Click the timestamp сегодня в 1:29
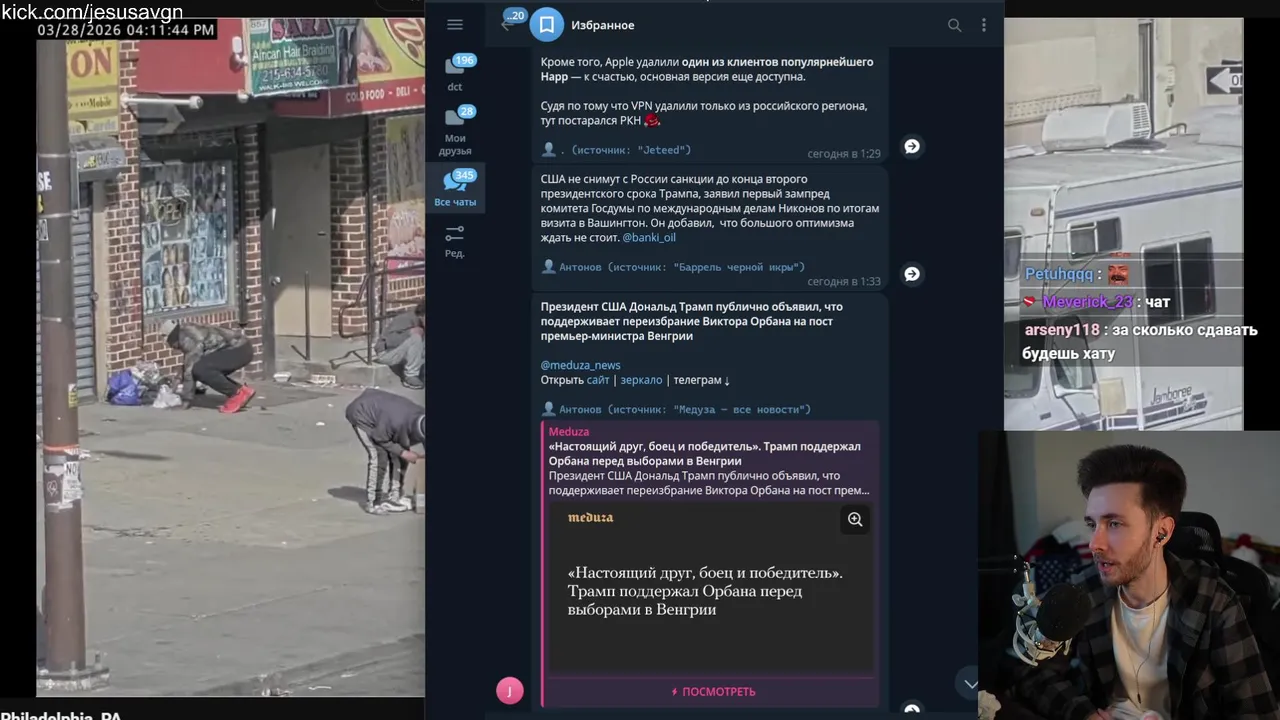Image resolution: width=1280 pixels, height=720 pixels. coord(844,154)
